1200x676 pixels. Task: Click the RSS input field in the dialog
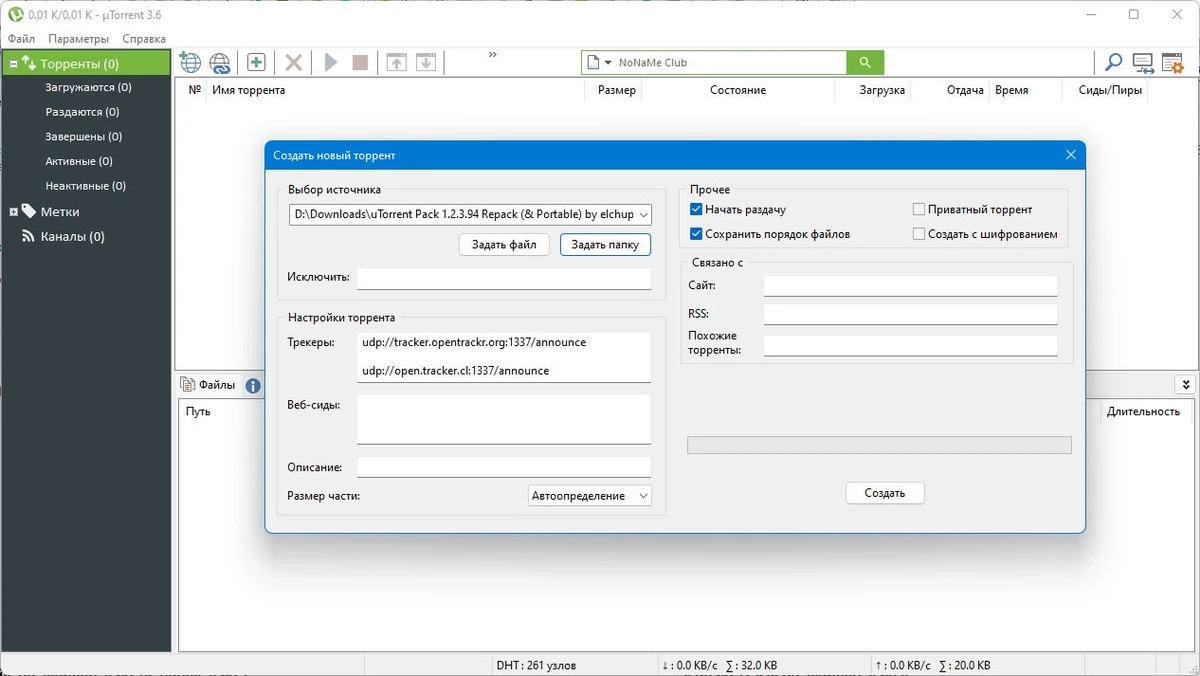click(910, 314)
